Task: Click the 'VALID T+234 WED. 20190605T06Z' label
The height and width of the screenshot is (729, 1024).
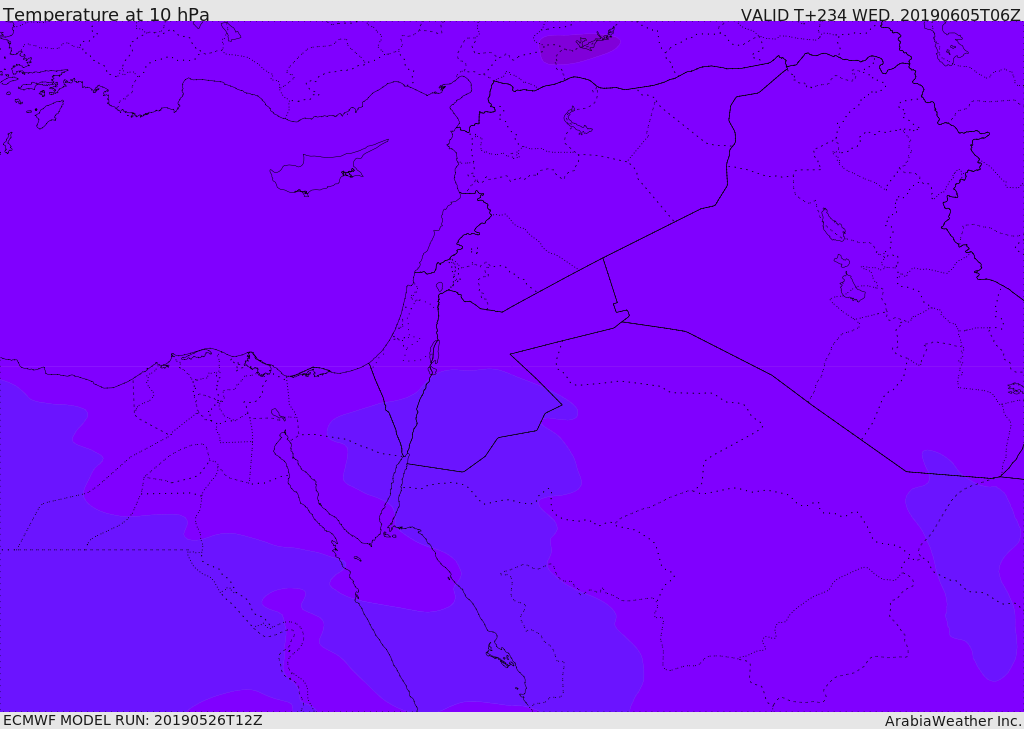Action: [880, 14]
